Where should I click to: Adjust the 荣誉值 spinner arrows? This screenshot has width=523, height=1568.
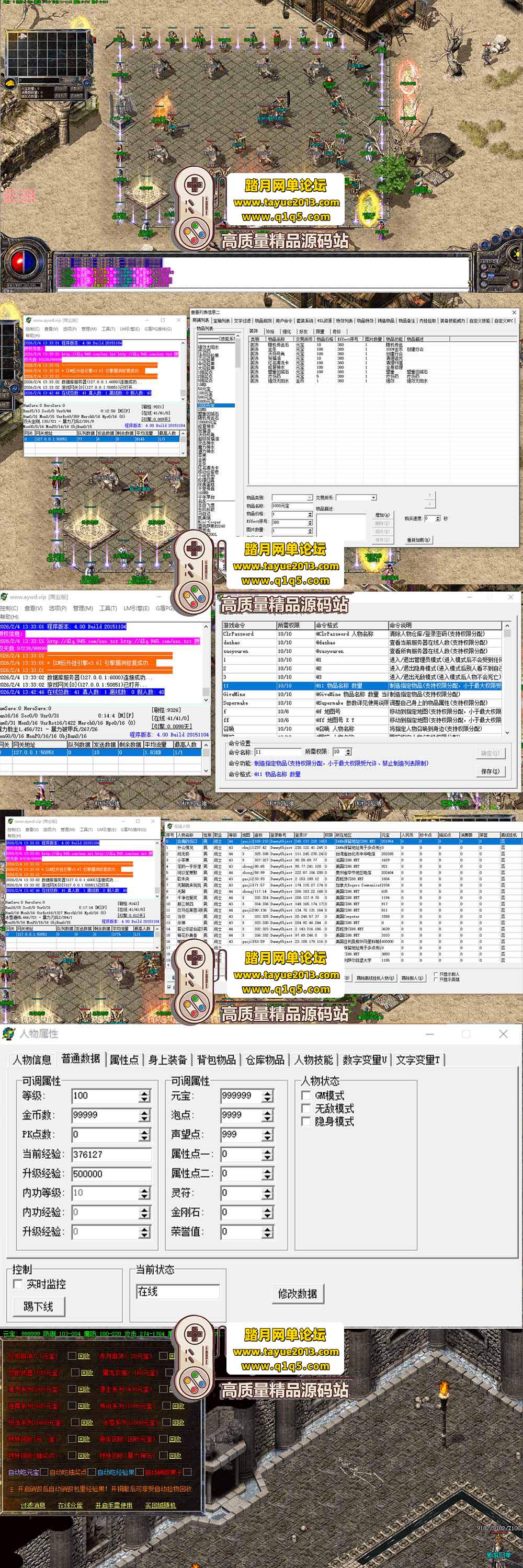tap(268, 1231)
